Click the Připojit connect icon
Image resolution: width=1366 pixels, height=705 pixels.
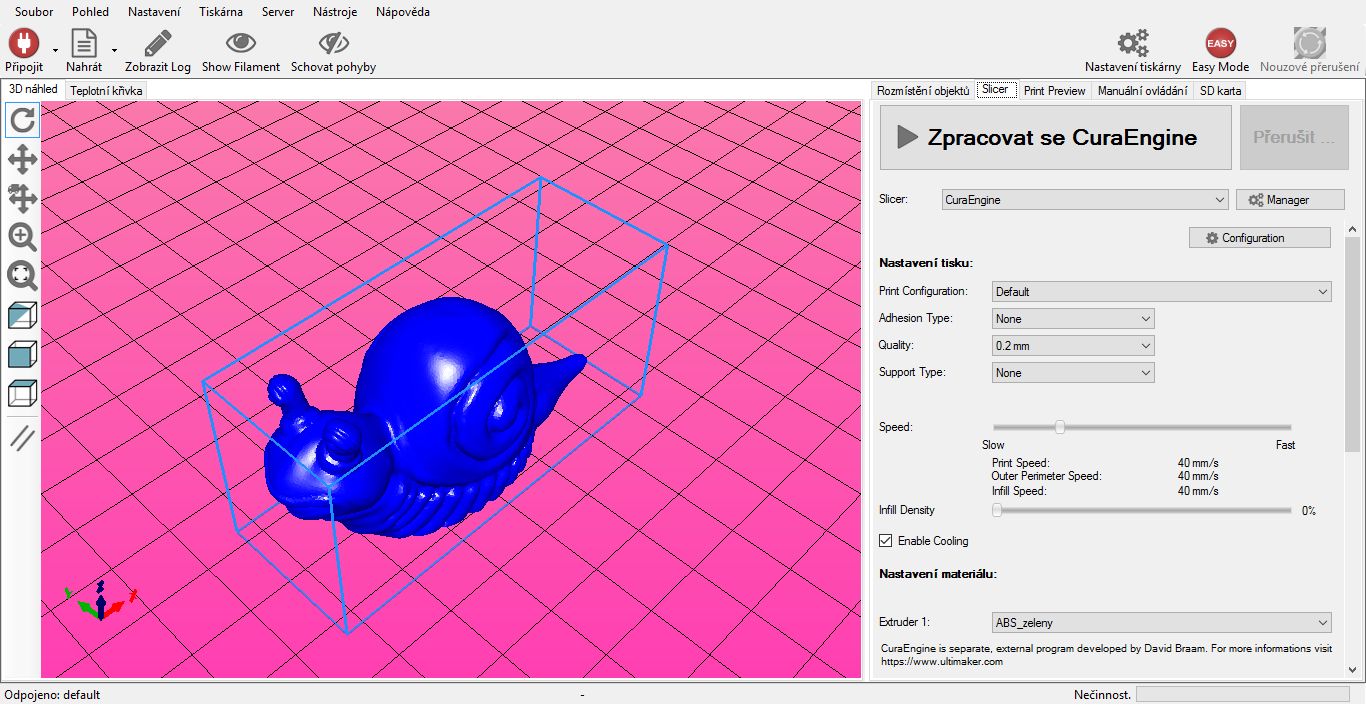tap(23, 44)
